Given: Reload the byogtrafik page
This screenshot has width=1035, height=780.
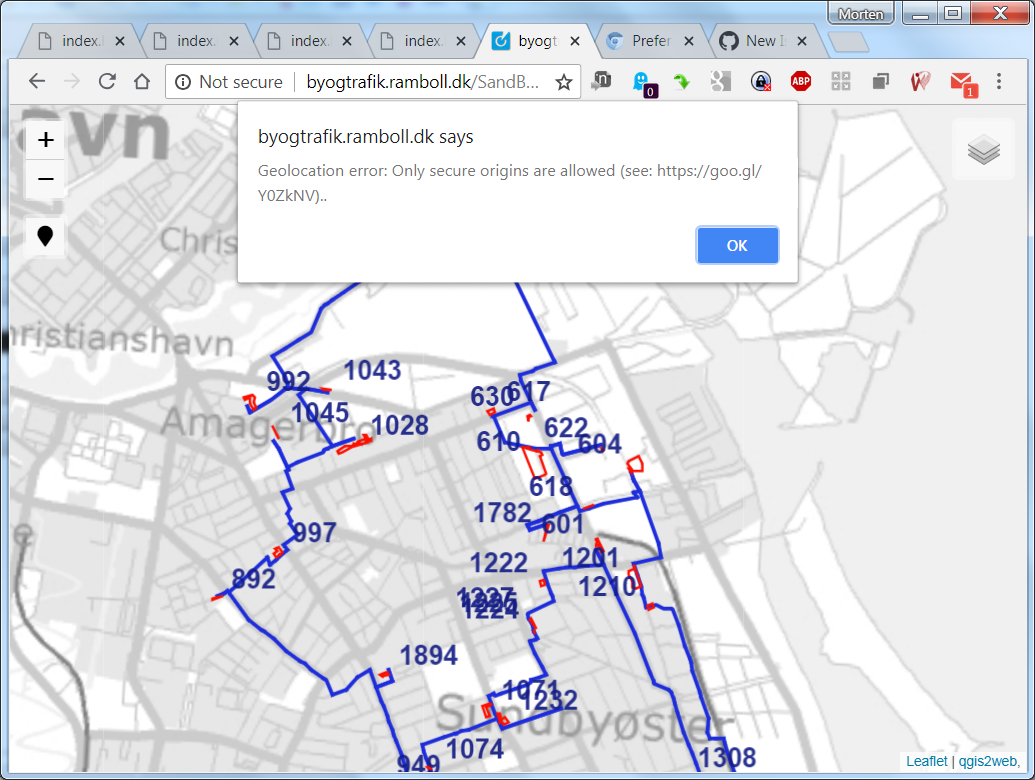Looking at the screenshot, I should (x=107, y=81).
